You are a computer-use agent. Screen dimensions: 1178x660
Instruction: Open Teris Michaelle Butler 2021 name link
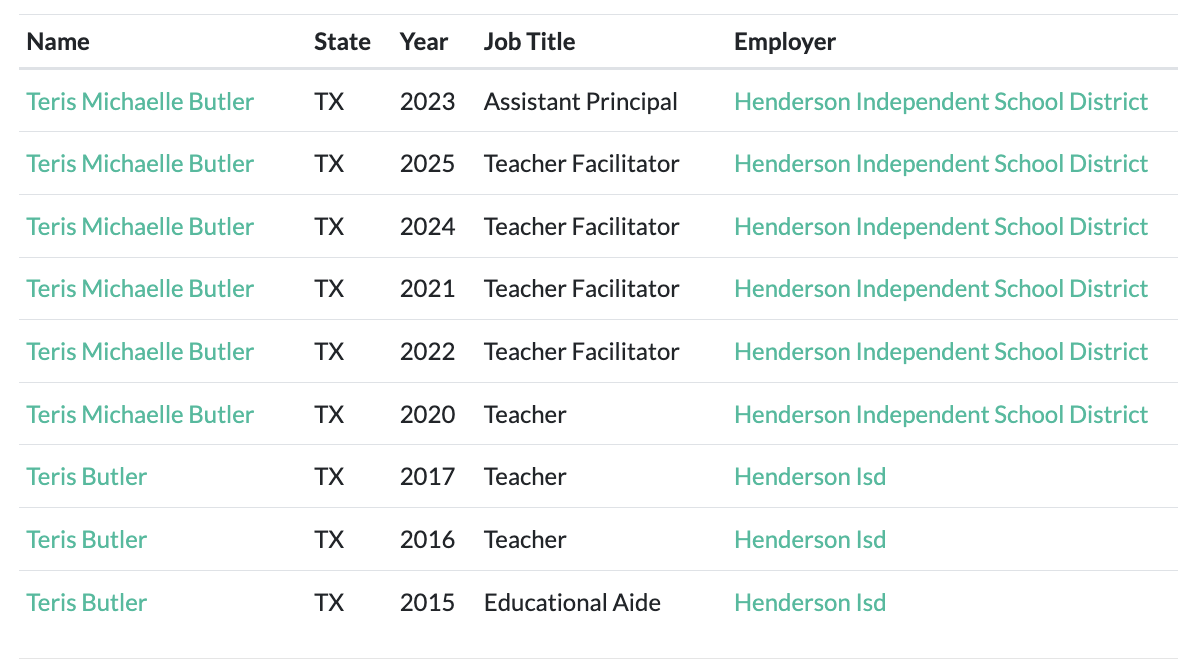pos(140,289)
